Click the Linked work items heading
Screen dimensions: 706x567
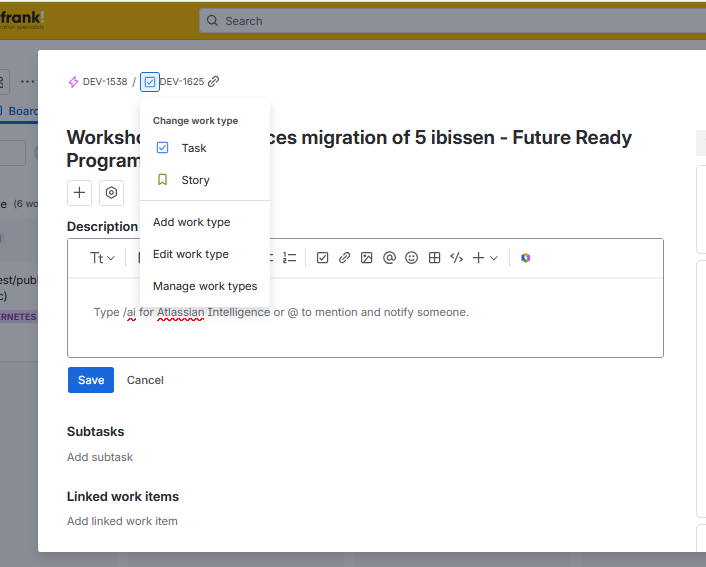point(123,496)
